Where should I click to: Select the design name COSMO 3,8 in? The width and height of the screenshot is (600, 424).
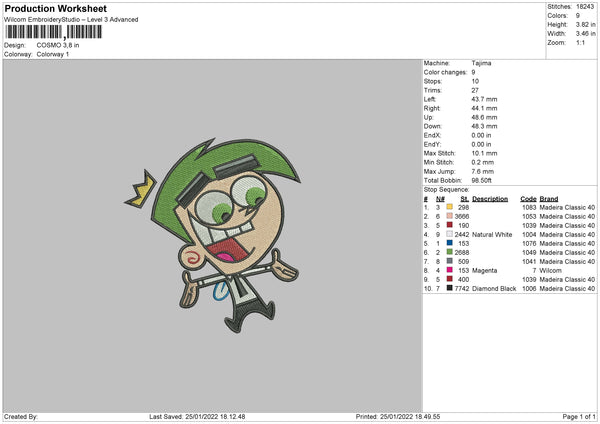[x=58, y=45]
